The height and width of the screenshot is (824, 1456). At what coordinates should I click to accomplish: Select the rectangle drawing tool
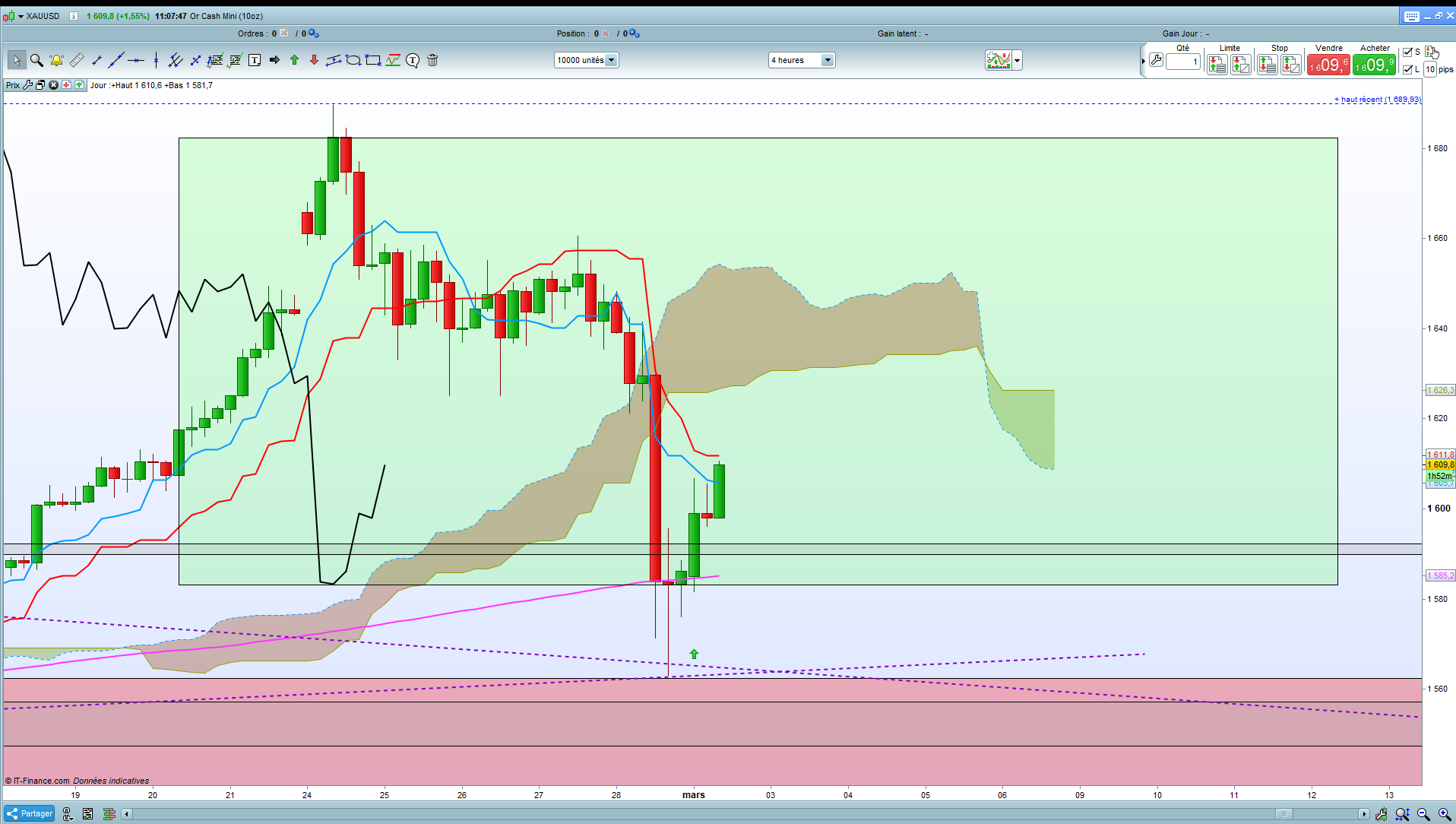(x=373, y=60)
